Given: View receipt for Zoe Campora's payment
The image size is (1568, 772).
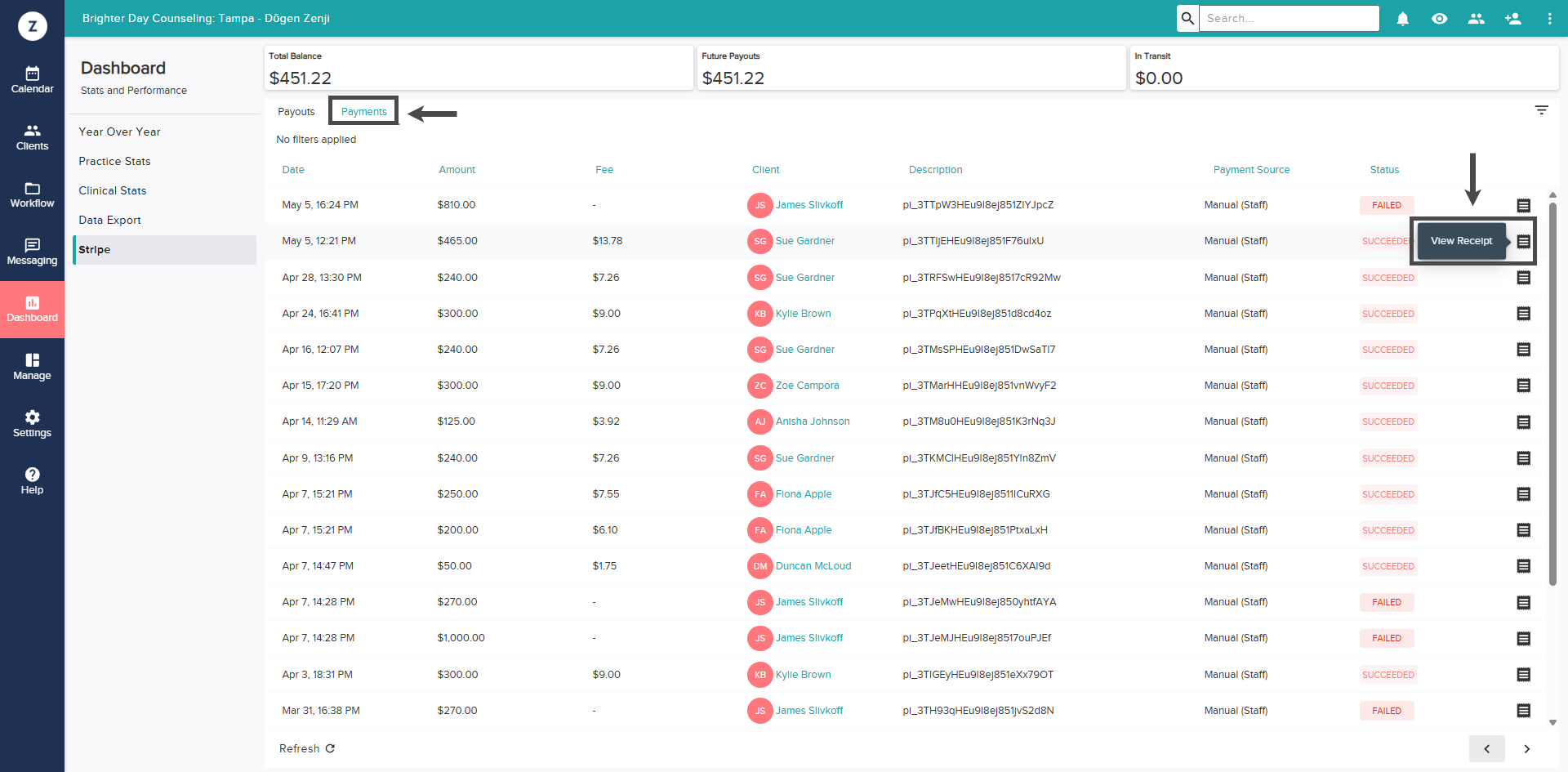Looking at the screenshot, I should coord(1524,386).
